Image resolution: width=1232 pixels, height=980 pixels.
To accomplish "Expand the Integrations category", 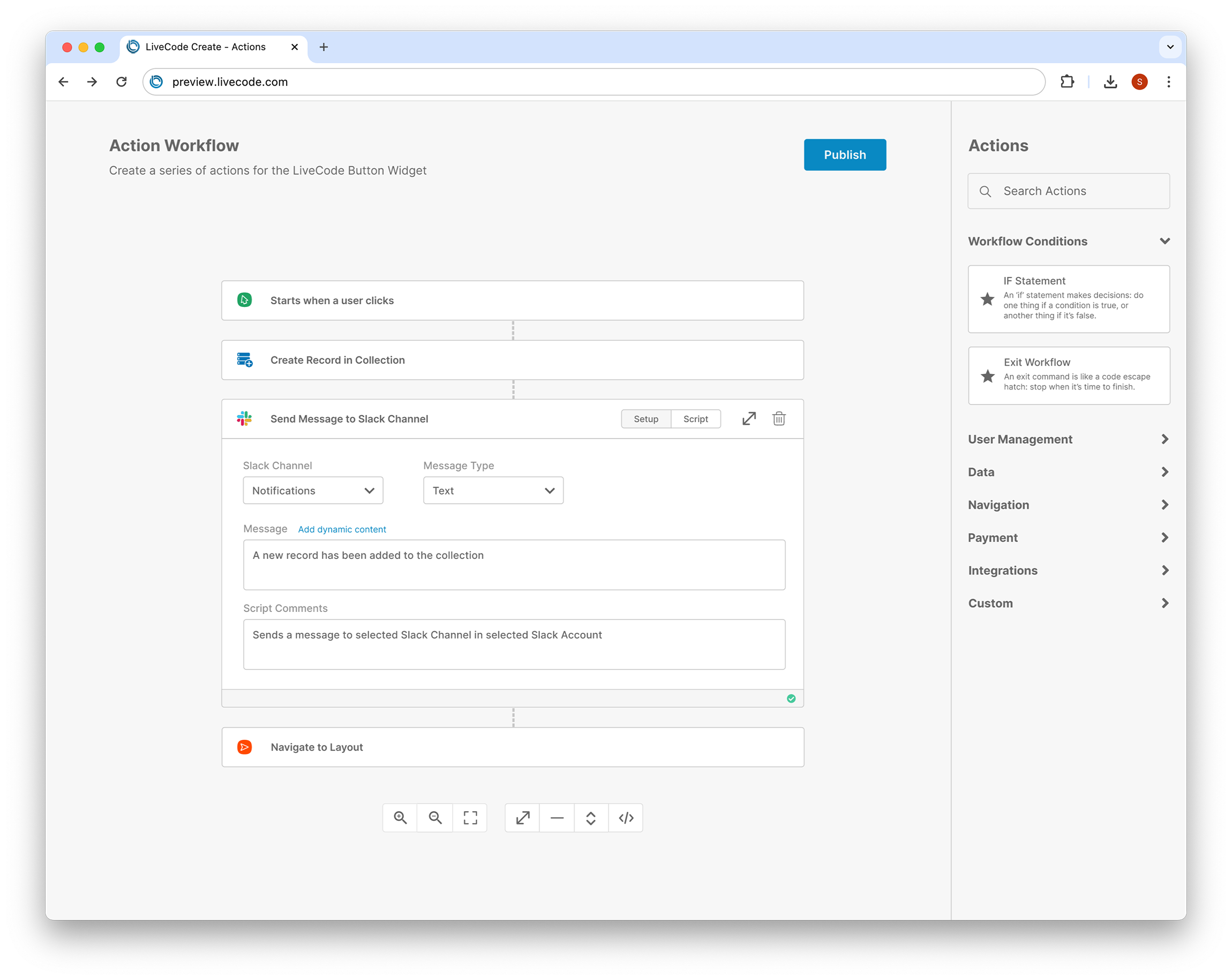I will pos(1164,571).
